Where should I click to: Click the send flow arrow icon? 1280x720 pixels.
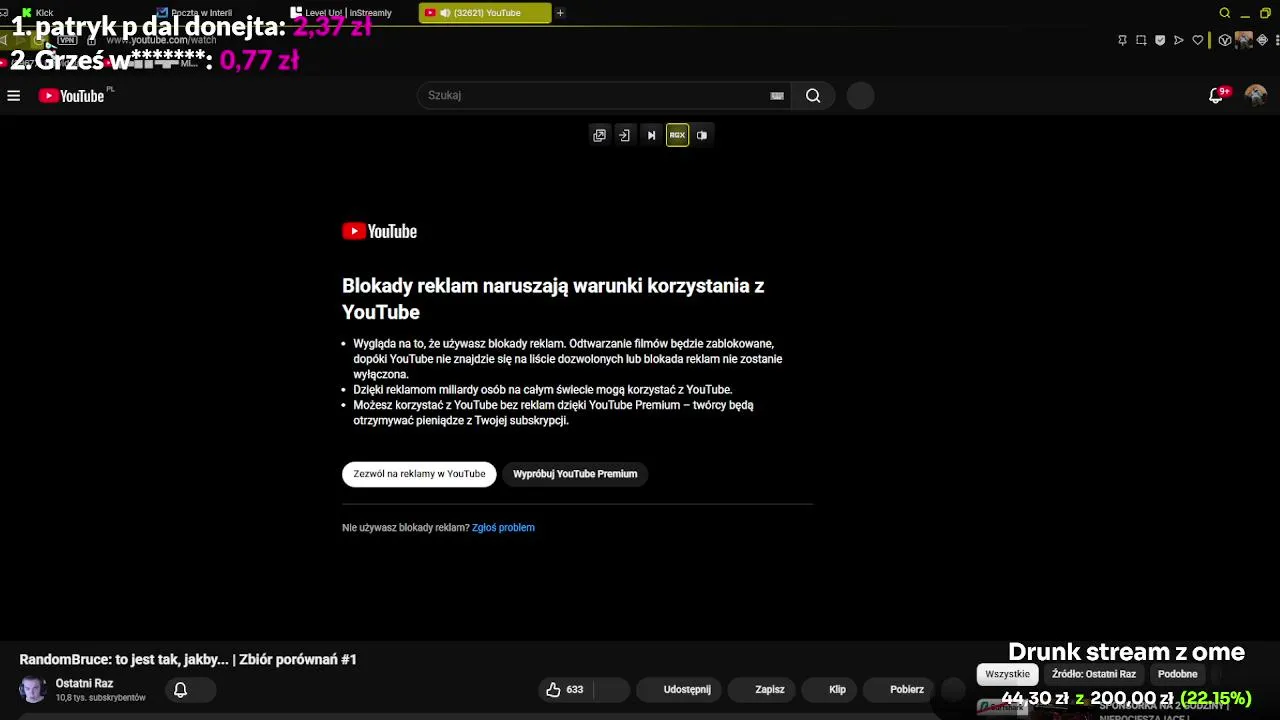[1179, 40]
